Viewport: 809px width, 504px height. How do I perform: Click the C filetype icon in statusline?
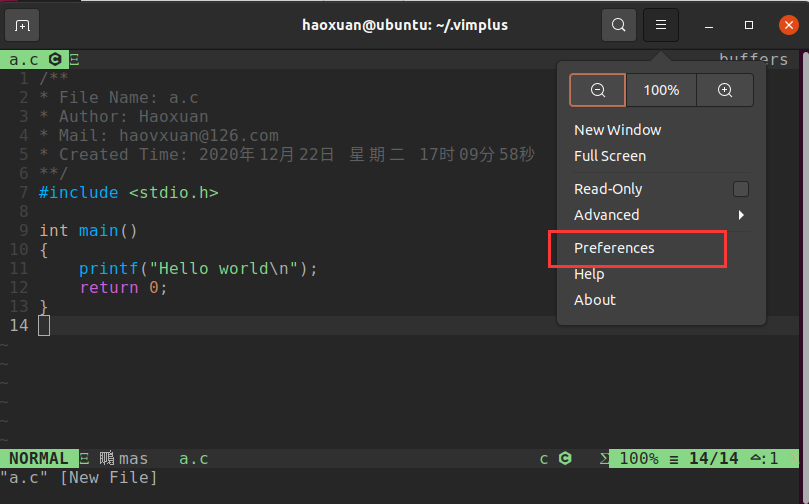[565, 459]
